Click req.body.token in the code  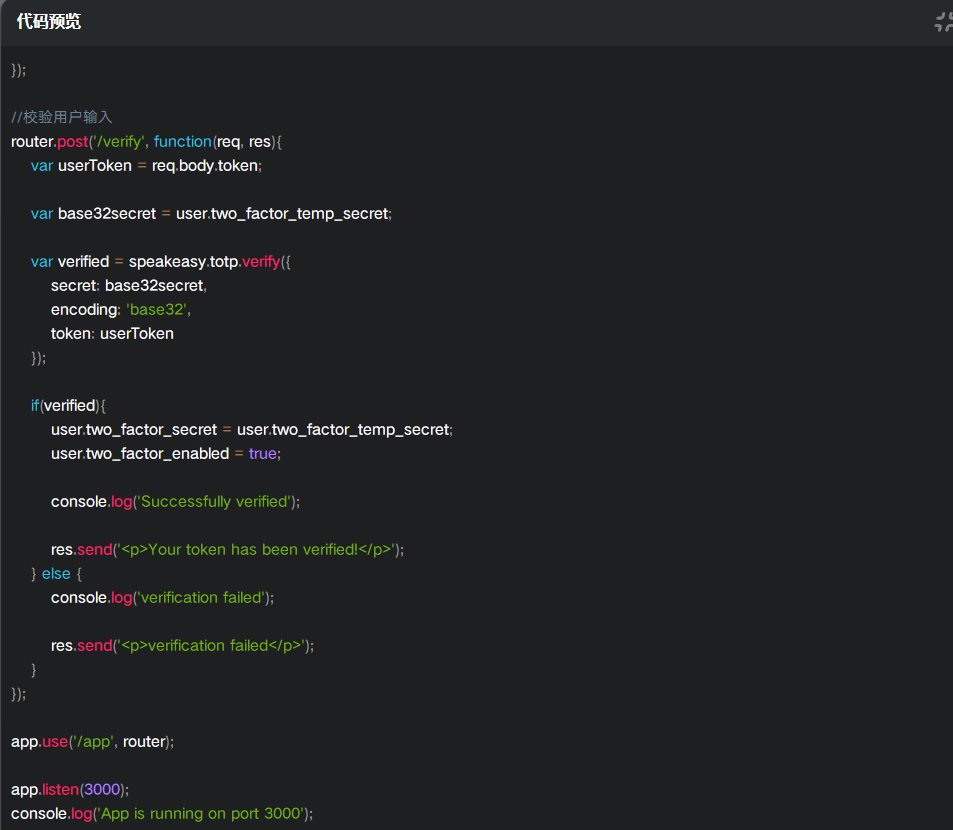tap(205, 166)
